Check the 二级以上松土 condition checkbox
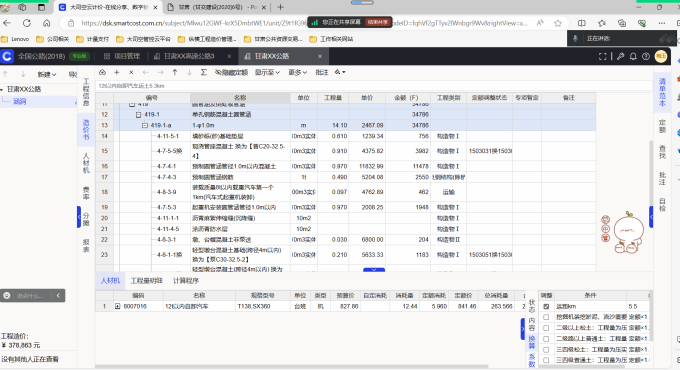This screenshot has height=370, width=680. click(546, 328)
